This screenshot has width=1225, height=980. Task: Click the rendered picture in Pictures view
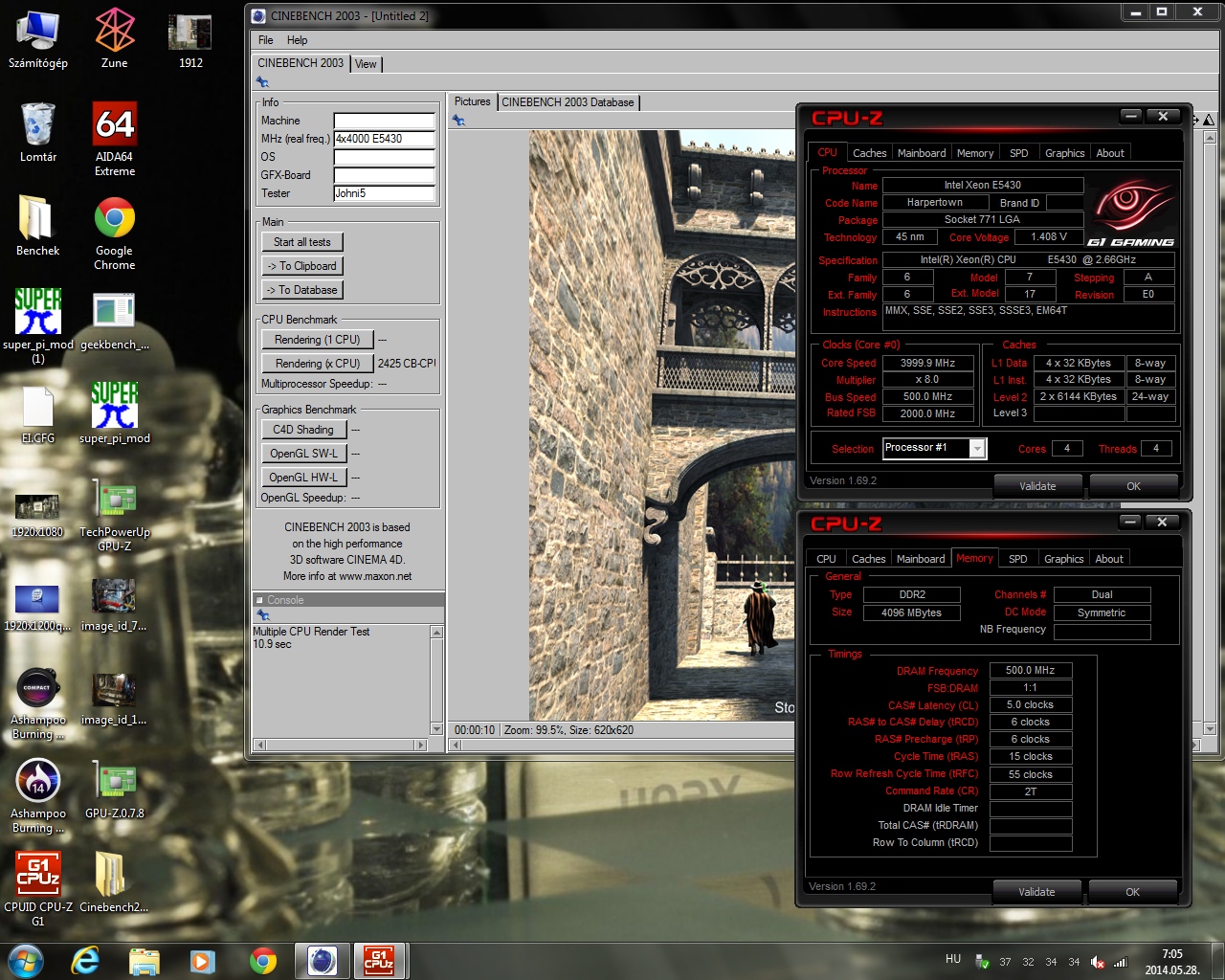(662, 425)
